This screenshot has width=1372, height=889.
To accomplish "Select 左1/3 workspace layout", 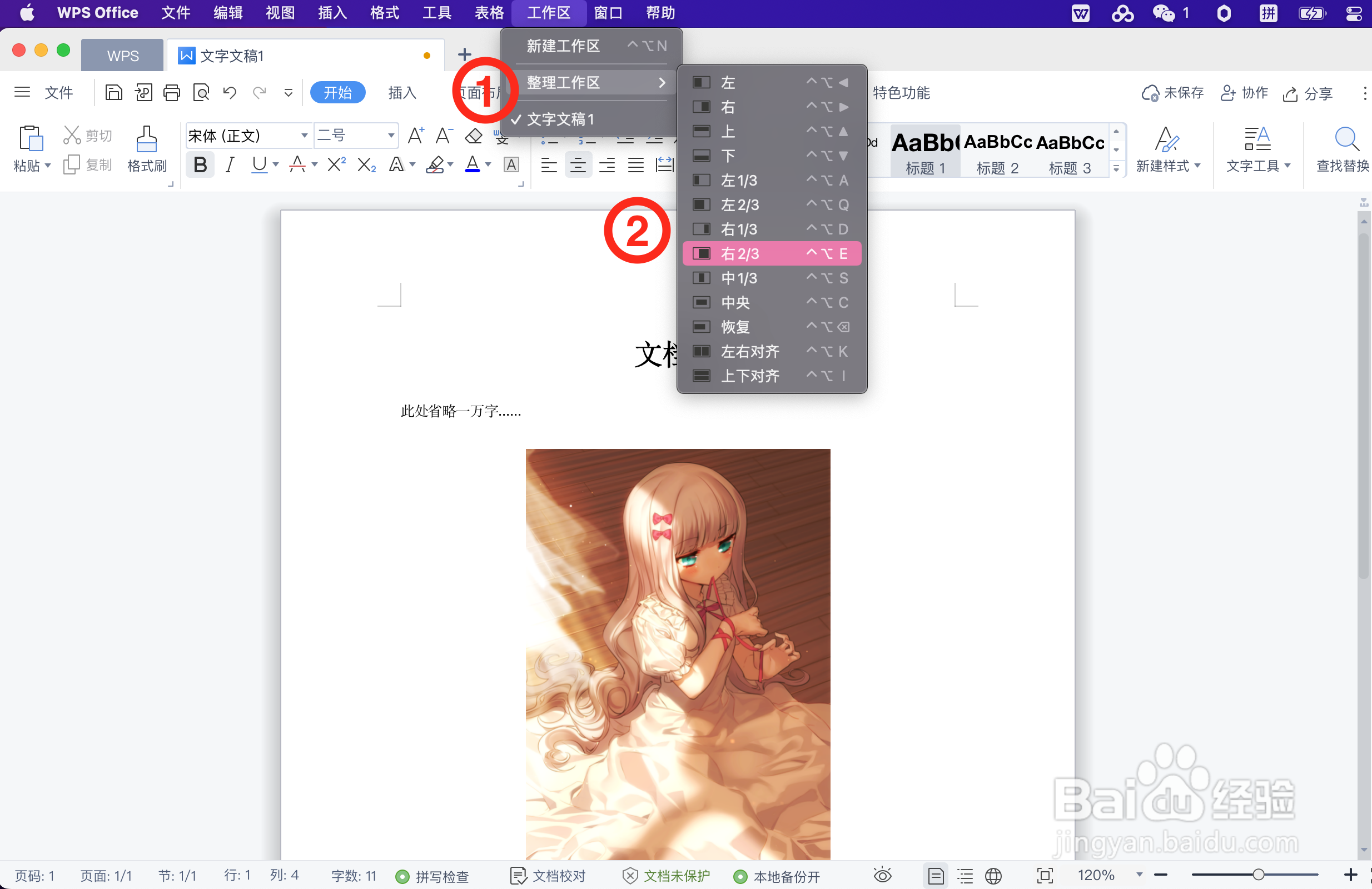I will coord(771,181).
